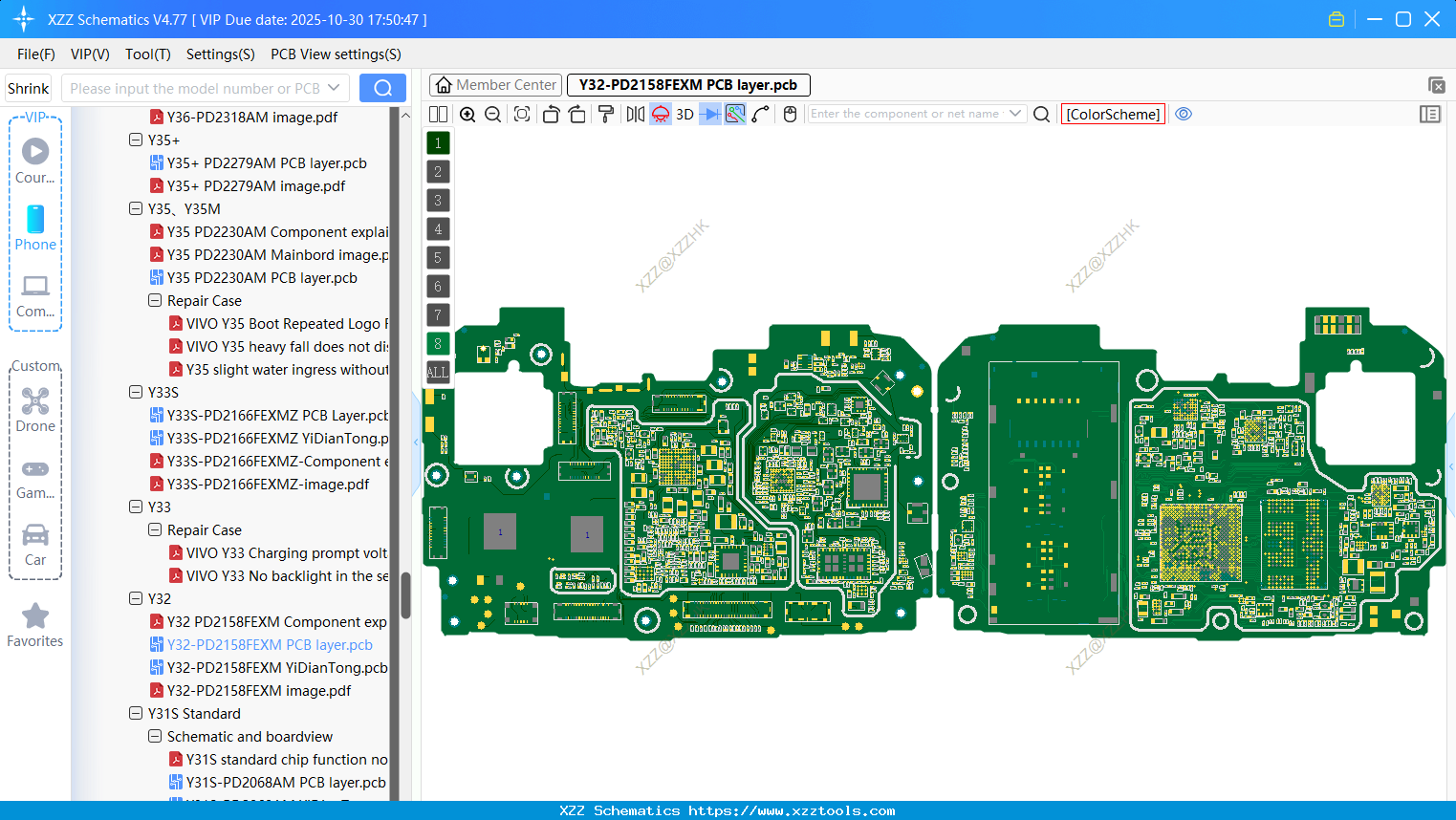The height and width of the screenshot is (820, 1456).
Task: Open the ColorScheme settings
Action: 1112,114
